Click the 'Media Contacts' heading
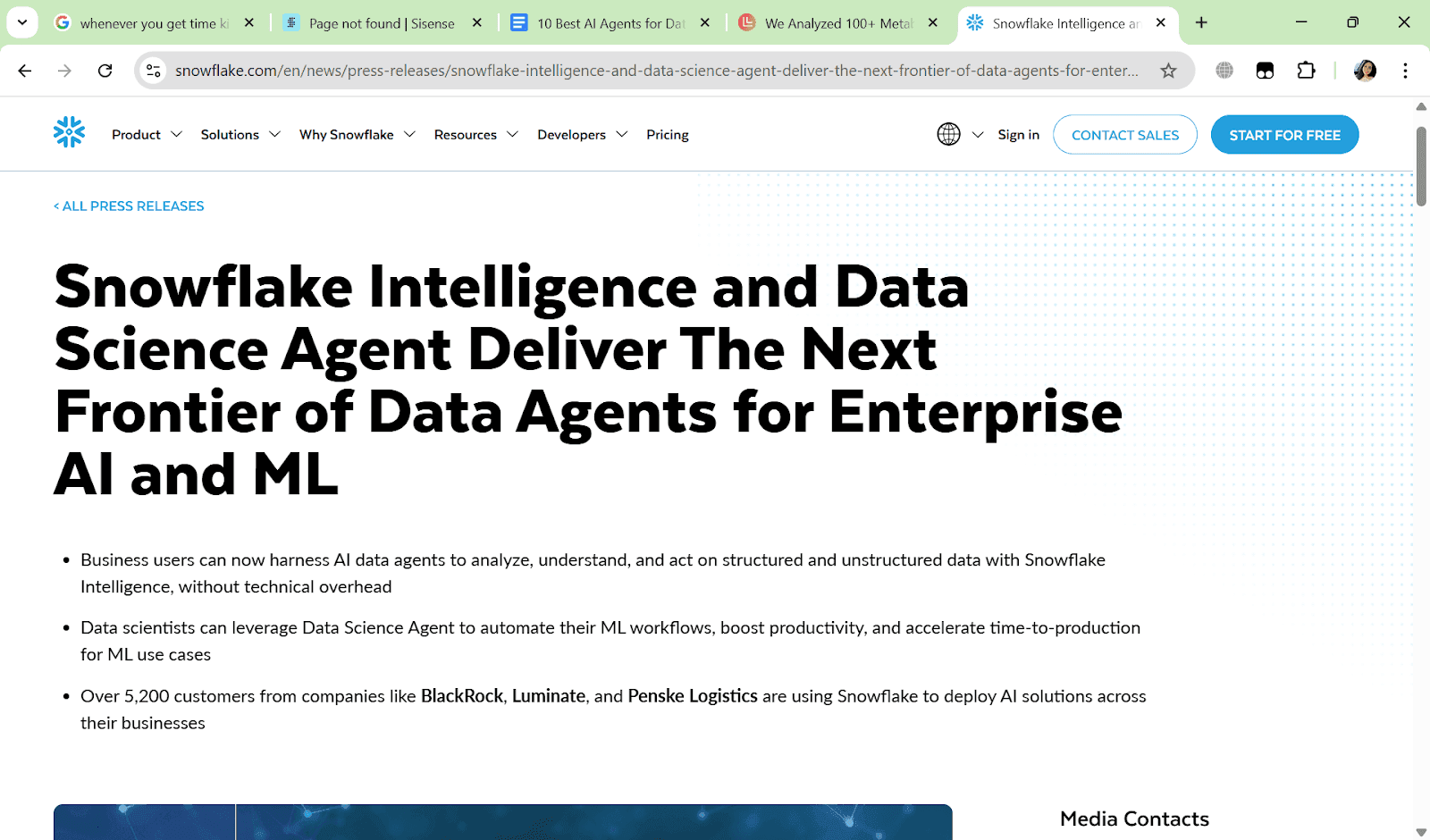The image size is (1430, 840). pyautogui.click(x=1134, y=819)
